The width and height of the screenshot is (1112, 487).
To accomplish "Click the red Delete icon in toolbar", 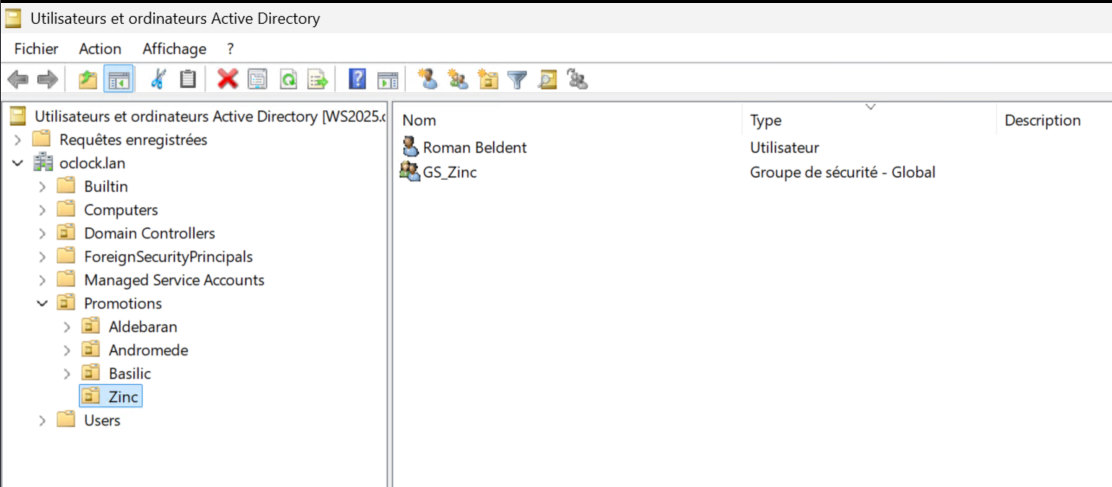I will pos(228,79).
